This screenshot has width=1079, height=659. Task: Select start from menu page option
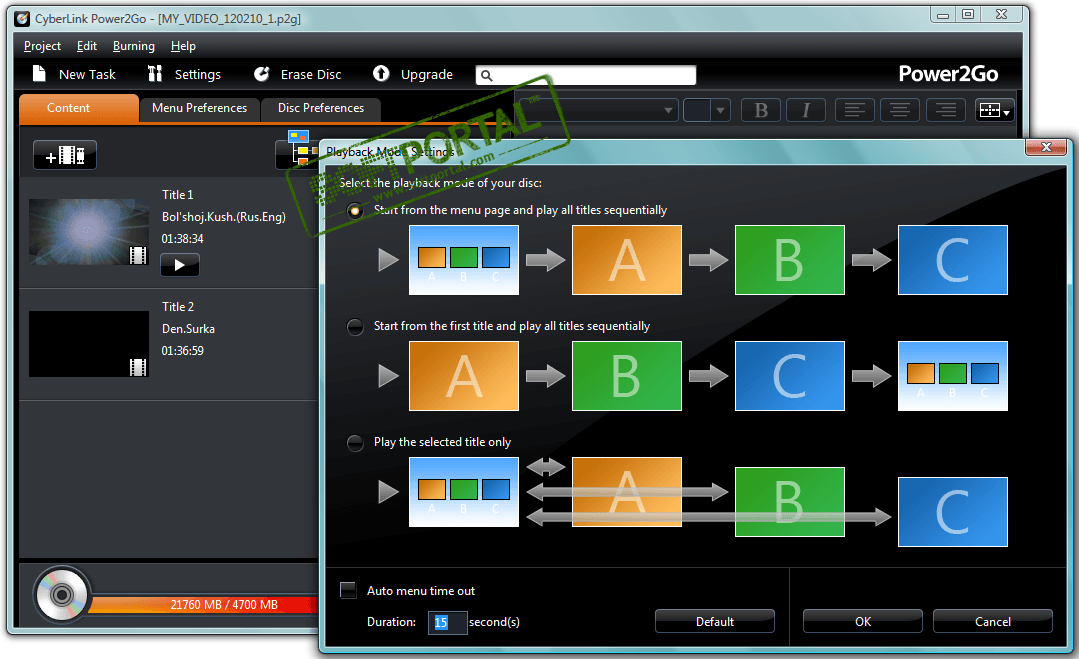click(x=355, y=210)
